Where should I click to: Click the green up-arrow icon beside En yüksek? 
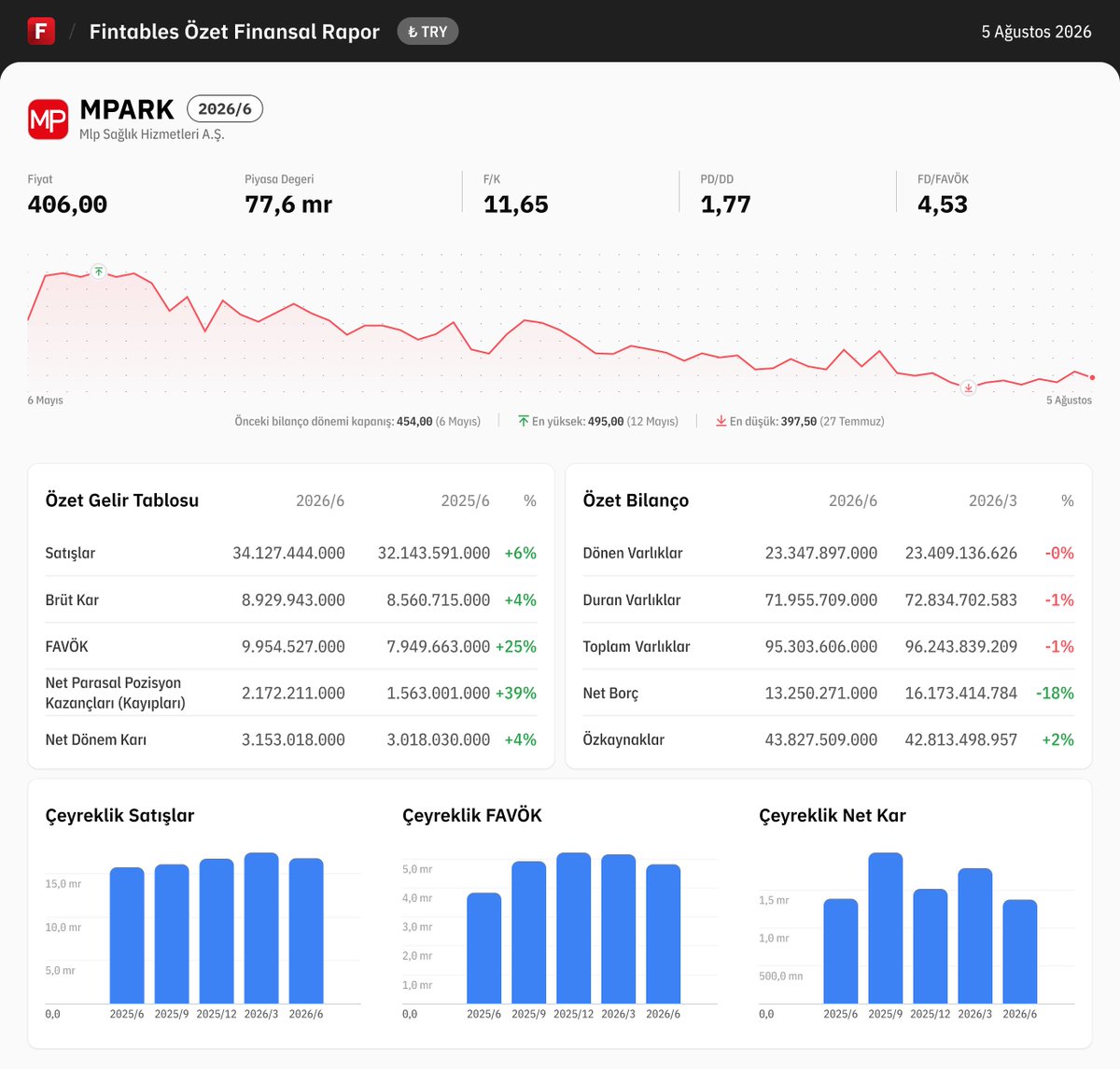coord(524,421)
